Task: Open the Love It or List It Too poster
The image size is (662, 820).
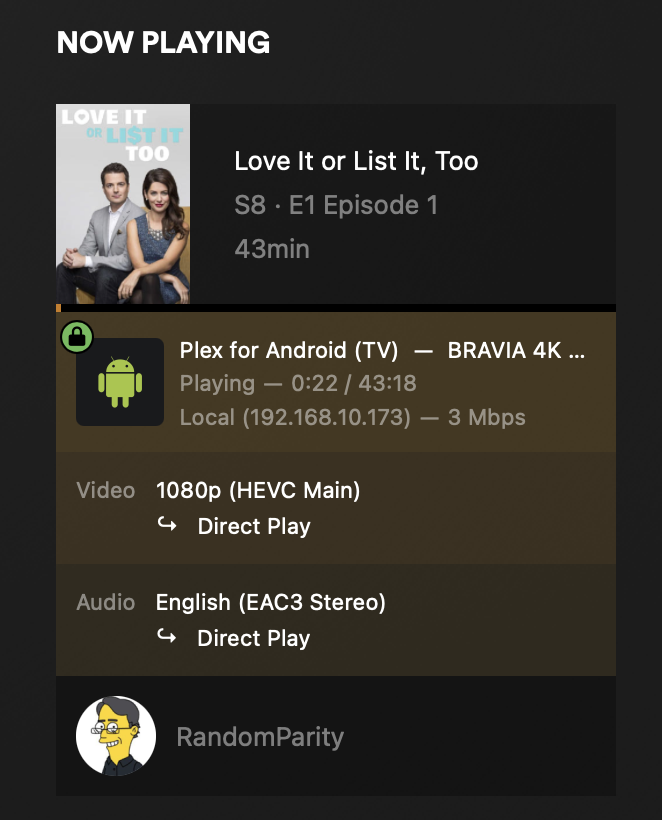Action: [x=123, y=204]
